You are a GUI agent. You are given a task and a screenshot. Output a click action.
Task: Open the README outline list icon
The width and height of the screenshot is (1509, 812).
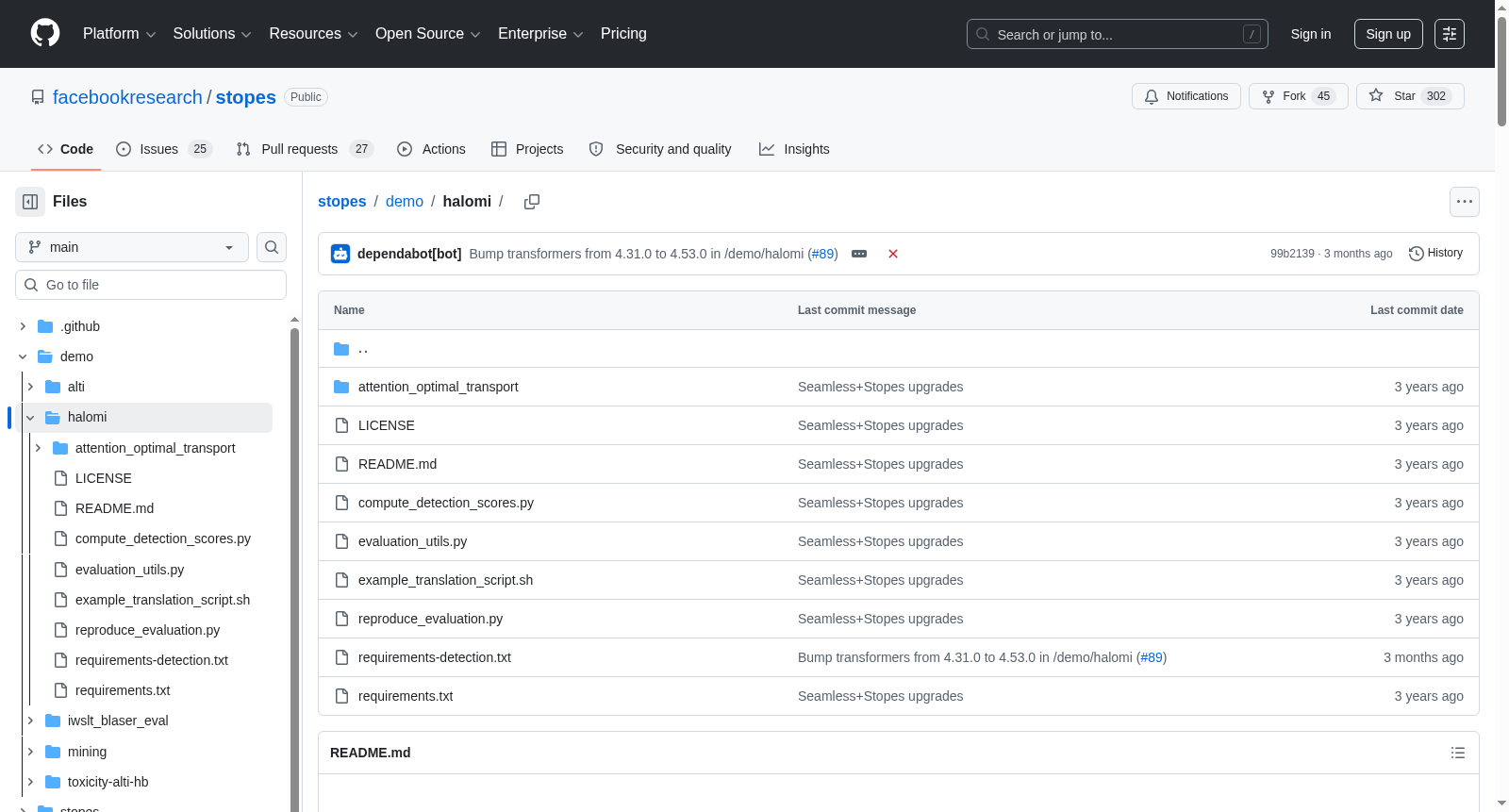[x=1458, y=753]
